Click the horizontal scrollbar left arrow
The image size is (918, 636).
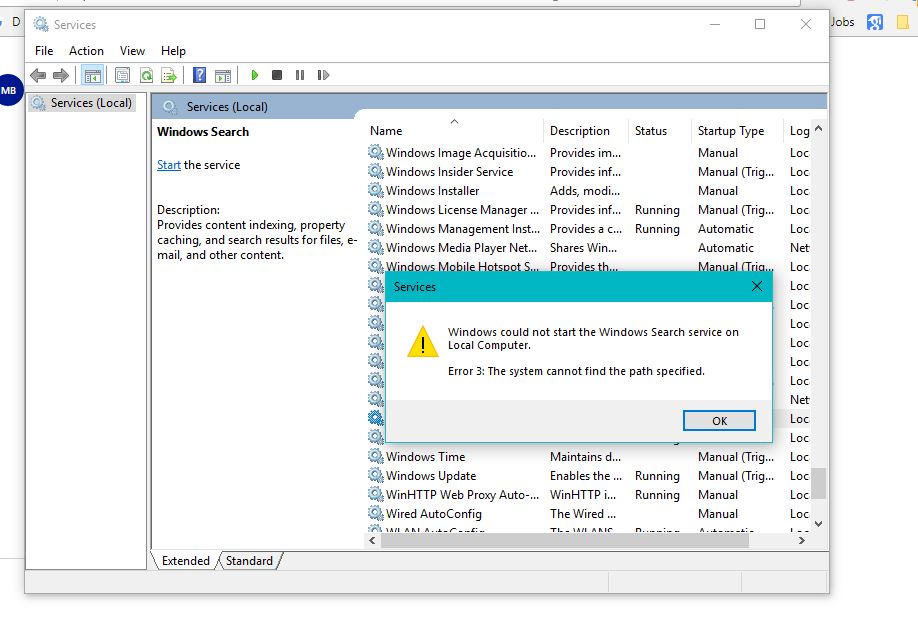click(x=373, y=541)
